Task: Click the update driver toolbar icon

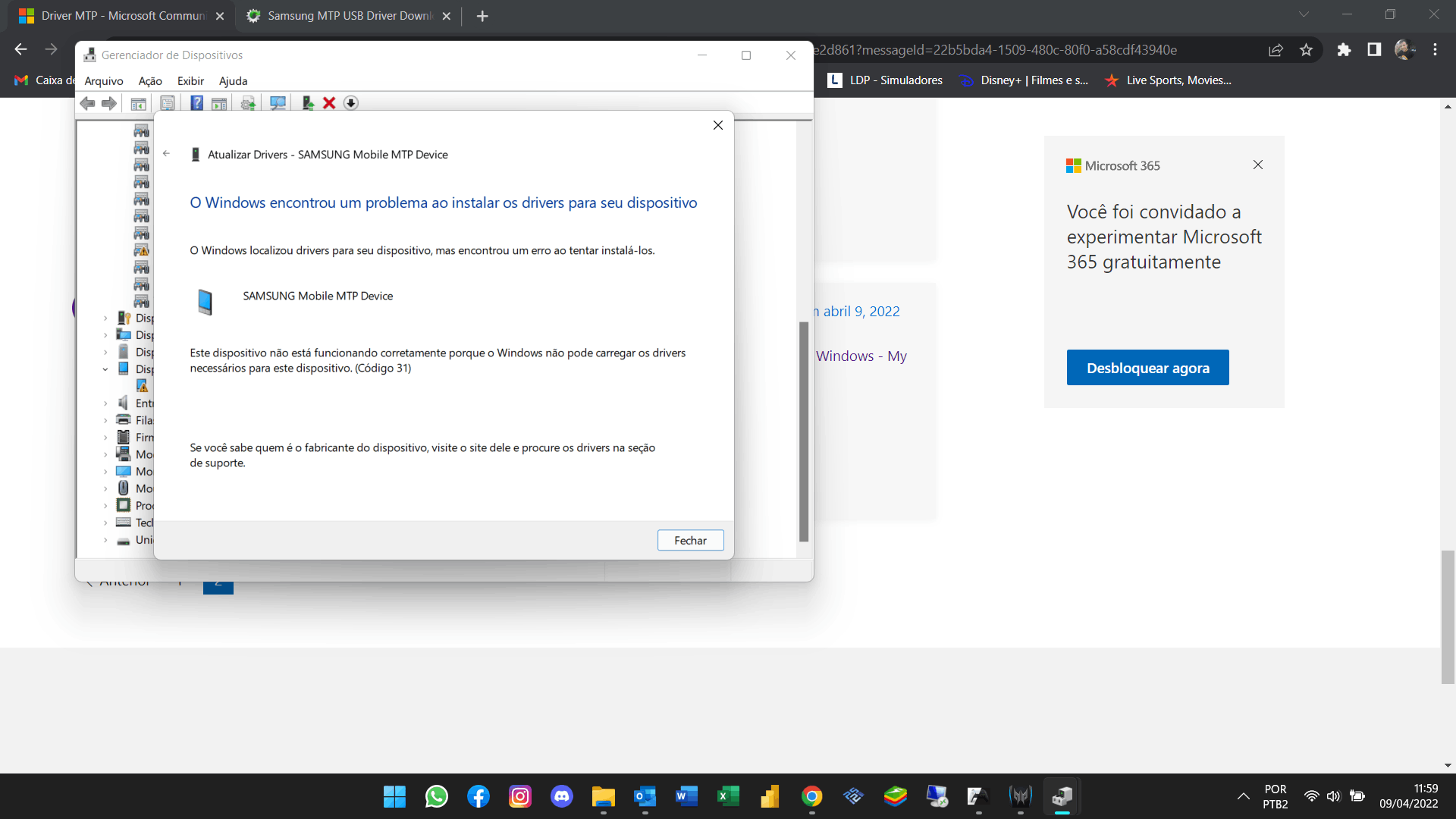Action: (307, 103)
